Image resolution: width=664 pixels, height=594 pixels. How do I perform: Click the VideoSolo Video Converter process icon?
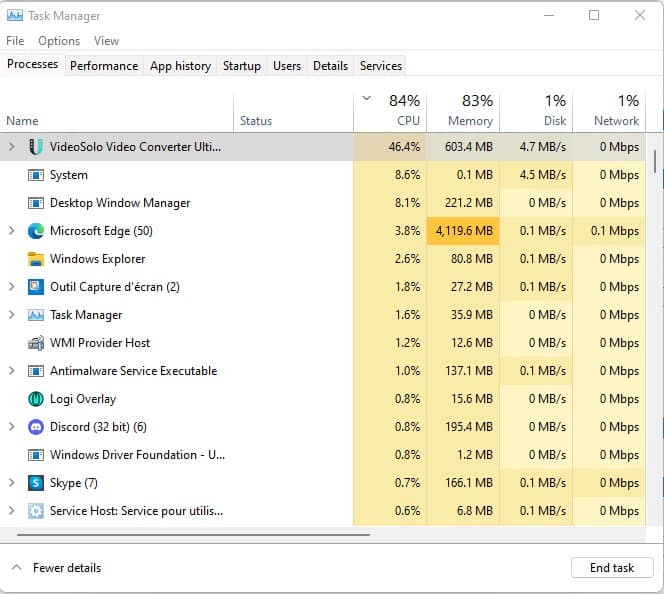pos(36,147)
